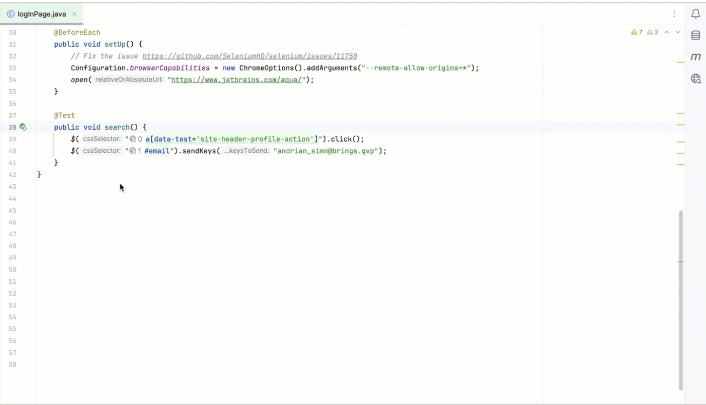Click the andrian_simn@brings.gvp email string

point(327,151)
